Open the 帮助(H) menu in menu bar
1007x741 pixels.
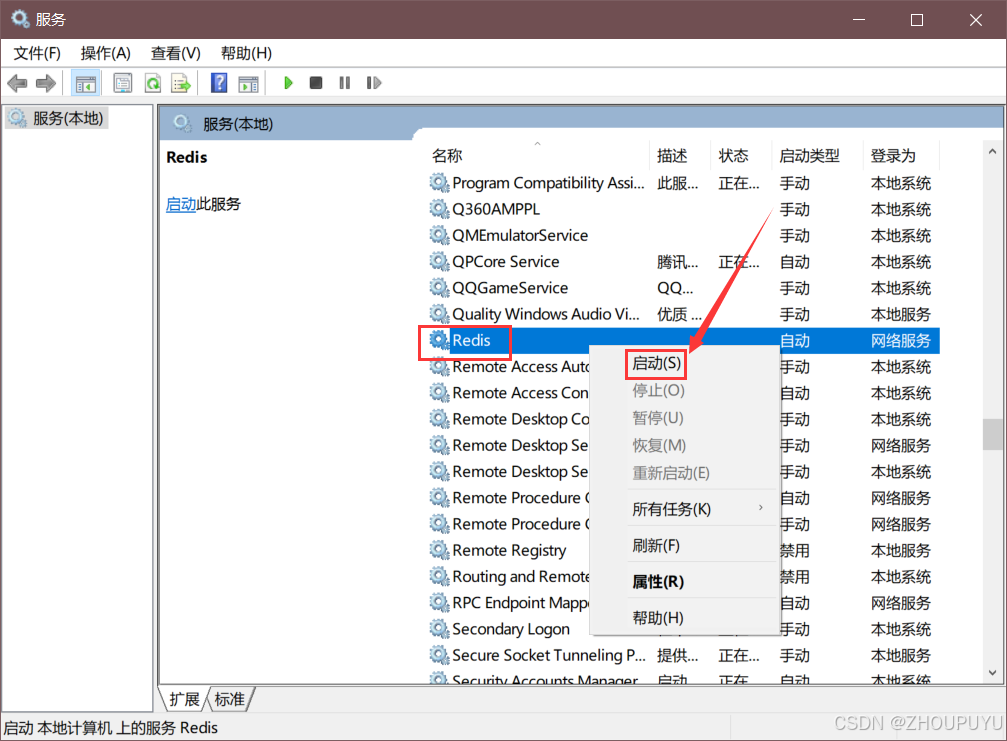tap(246, 53)
